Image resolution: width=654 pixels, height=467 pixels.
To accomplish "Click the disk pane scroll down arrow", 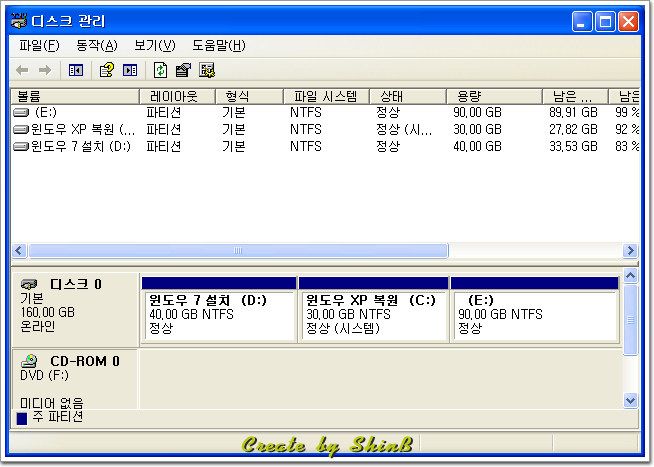I will click(631, 401).
